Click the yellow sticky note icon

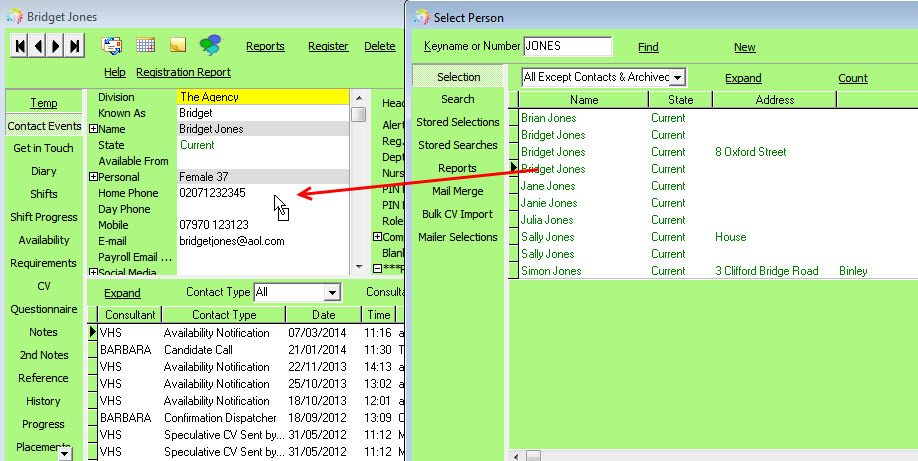click(x=178, y=45)
